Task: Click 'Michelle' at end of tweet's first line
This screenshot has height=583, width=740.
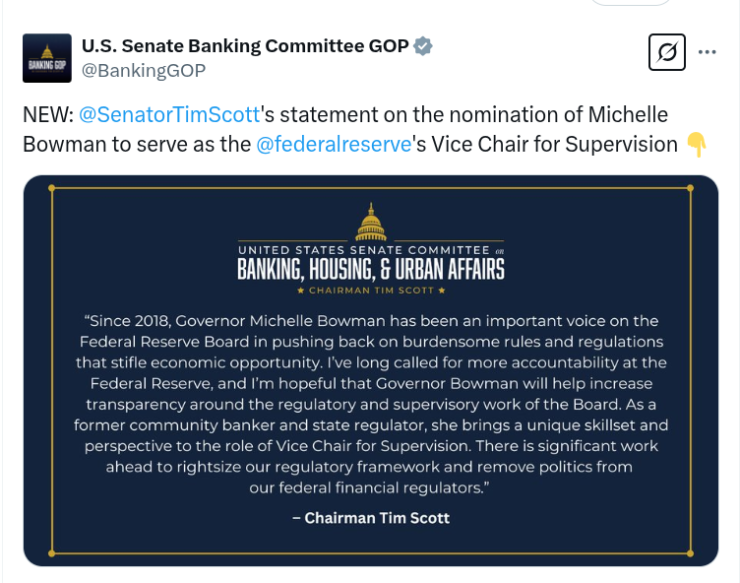Action: [x=628, y=115]
